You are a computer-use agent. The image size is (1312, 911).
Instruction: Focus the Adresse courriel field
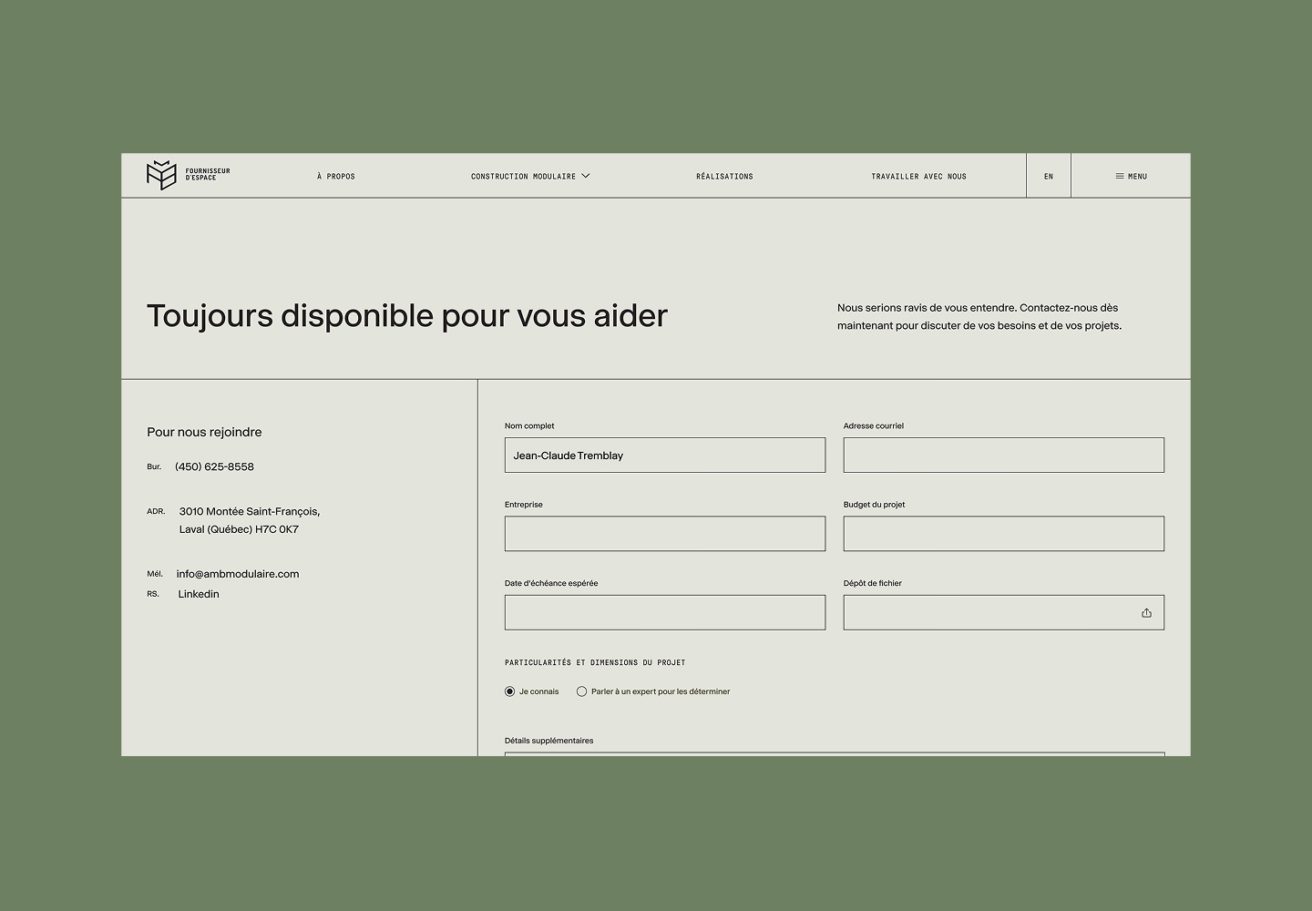1003,455
